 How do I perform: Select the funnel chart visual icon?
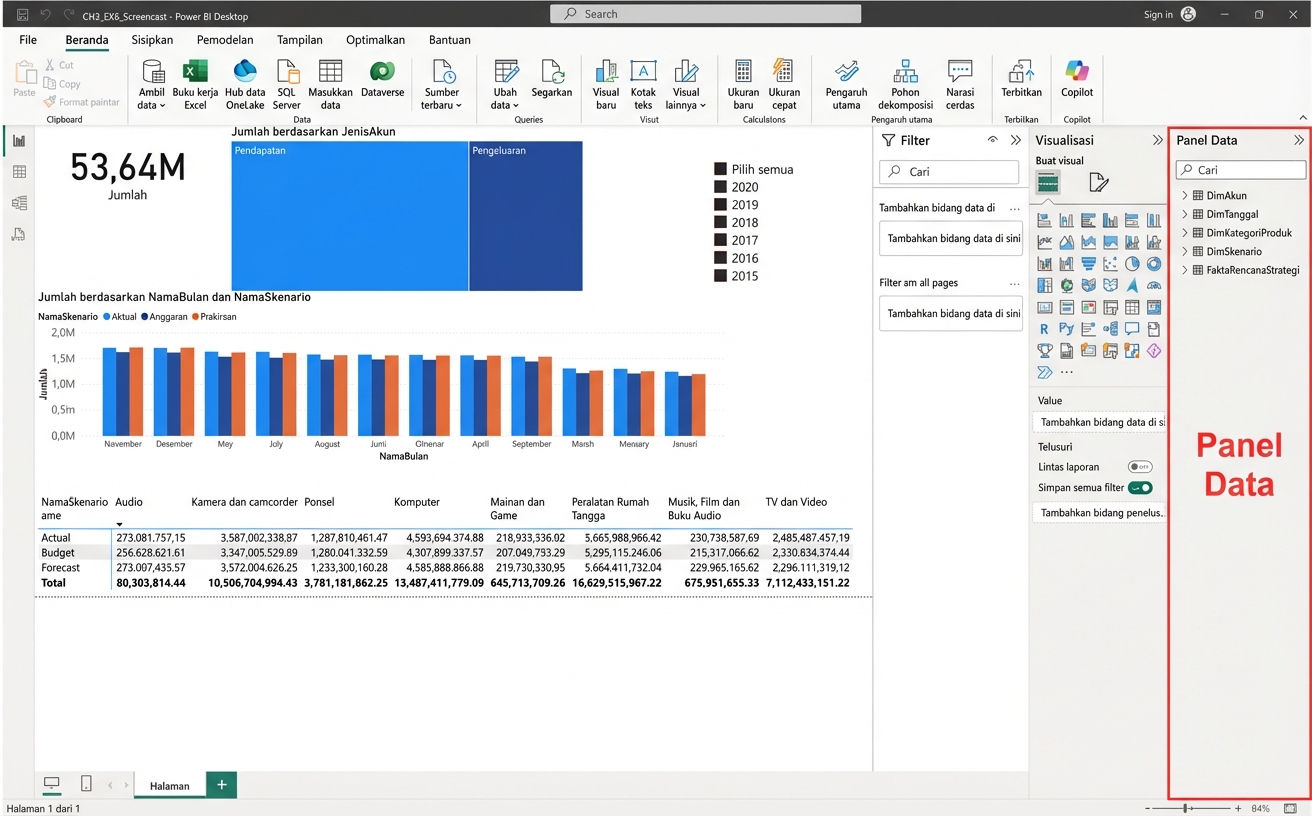tap(1088, 264)
